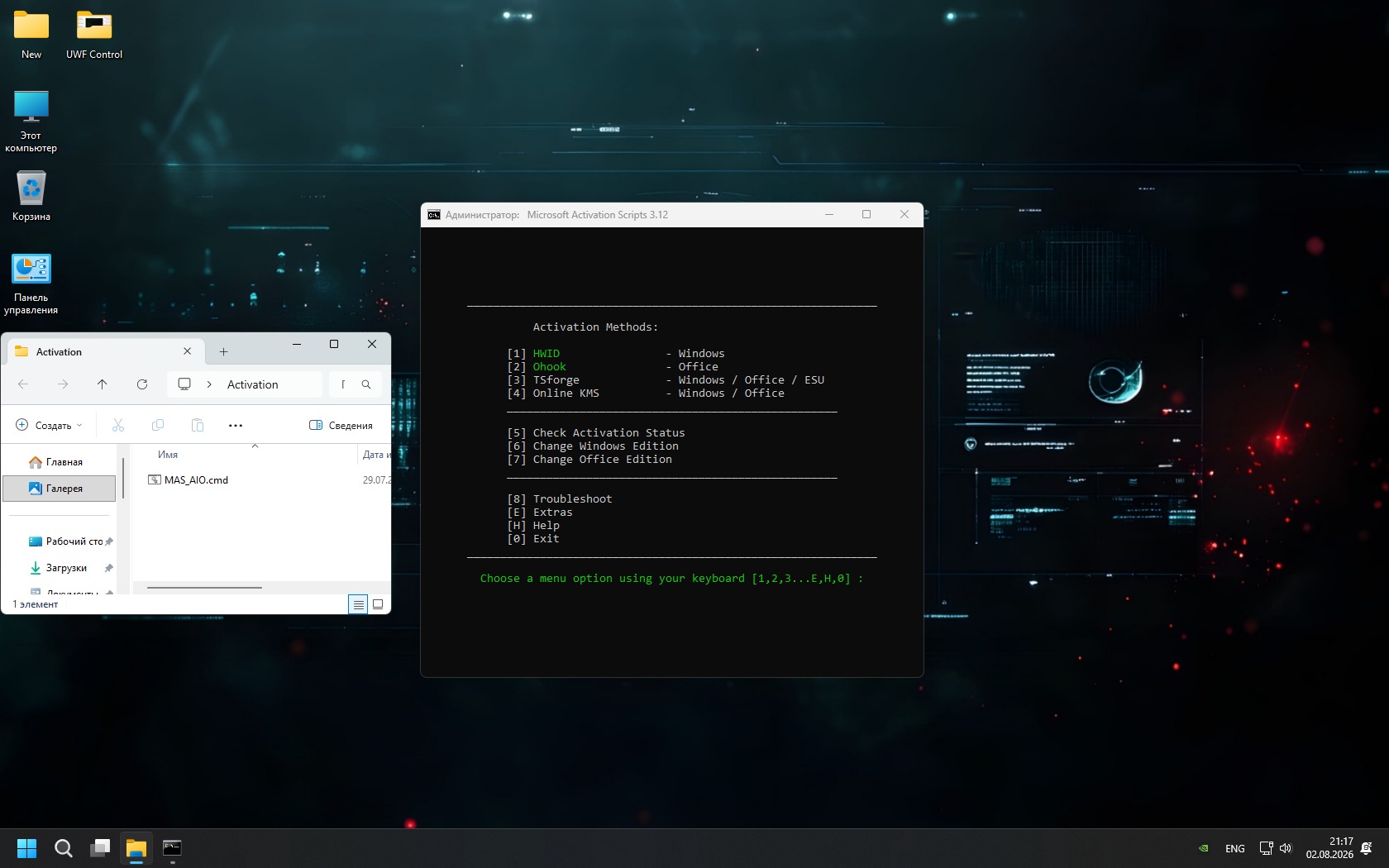Select the MAS_AIO.cmd file
The width and height of the screenshot is (1389, 868).
pos(196,480)
